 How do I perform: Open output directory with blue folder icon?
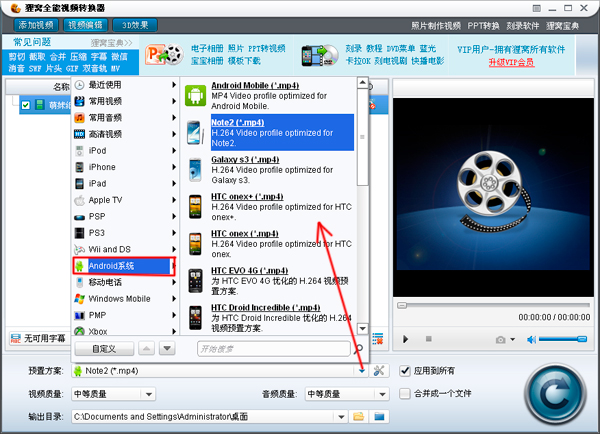[x=379, y=416]
